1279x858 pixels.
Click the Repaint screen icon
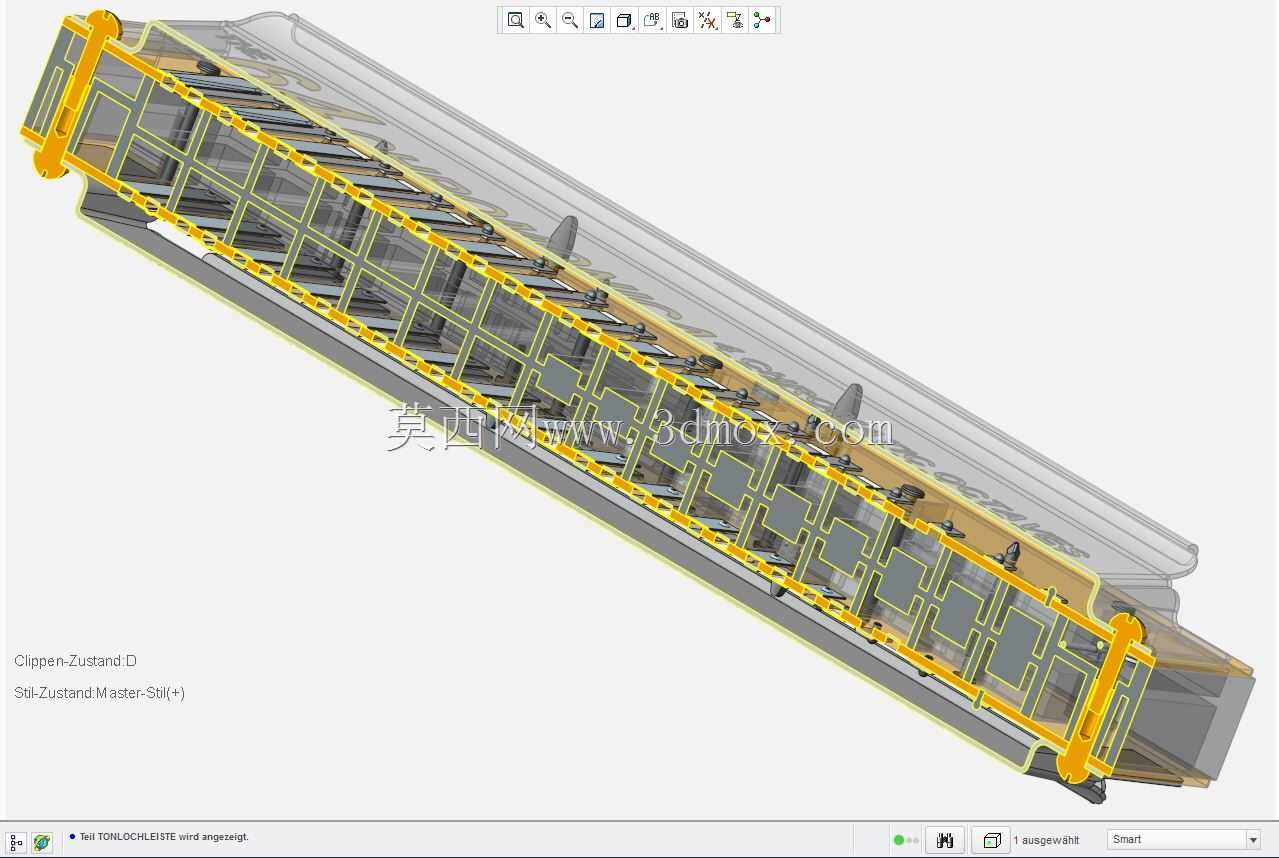coord(597,20)
